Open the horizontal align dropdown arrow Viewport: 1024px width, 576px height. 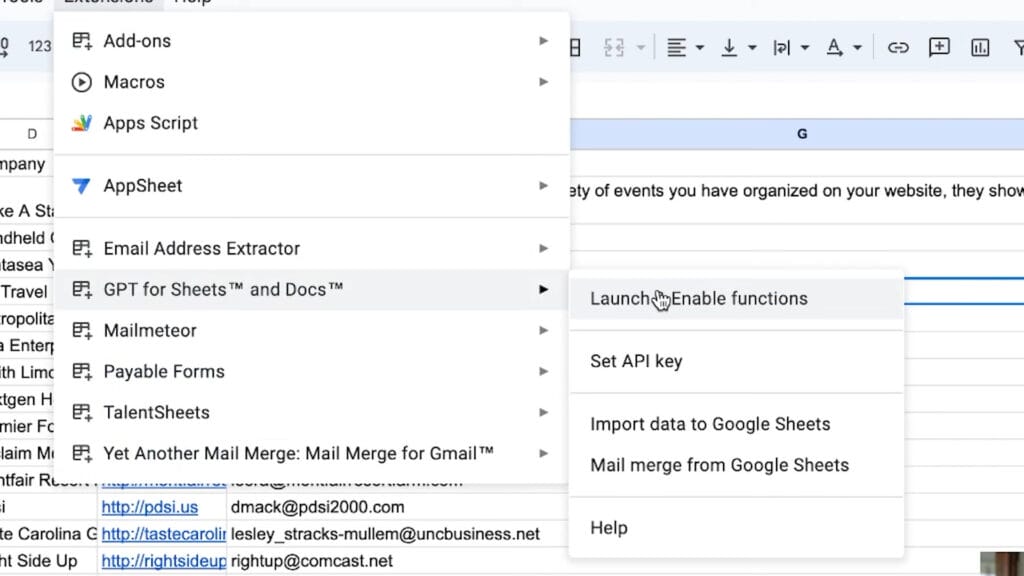[699, 48]
